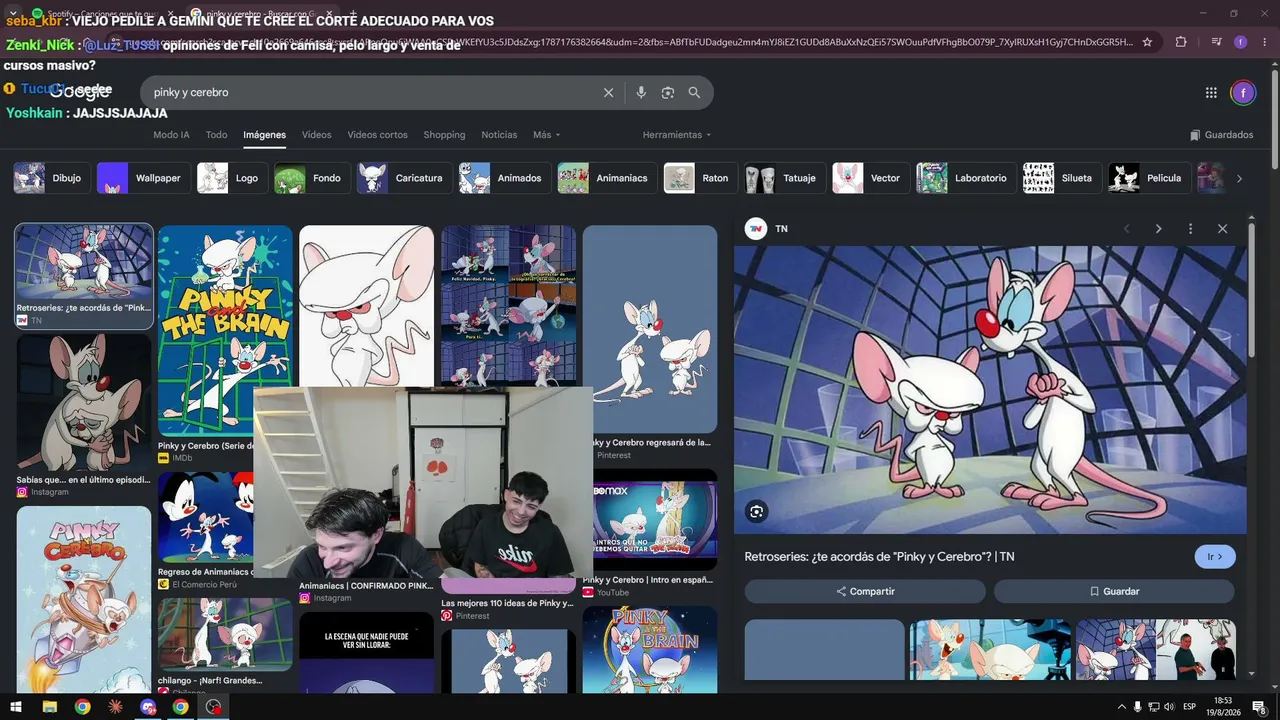
Task: Open the taskbar volume control
Action: pyautogui.click(x=1171, y=707)
